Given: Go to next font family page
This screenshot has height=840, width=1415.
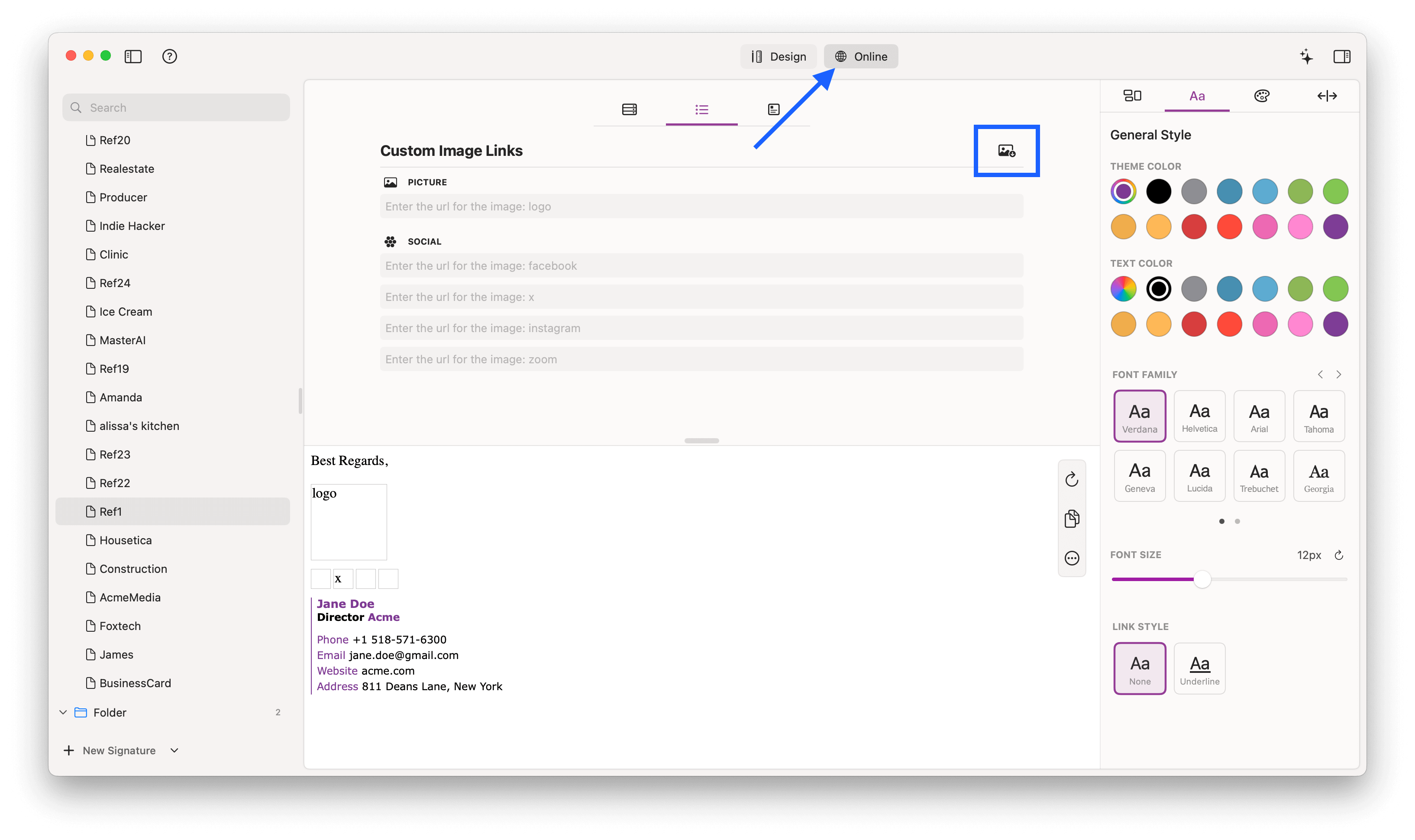Looking at the screenshot, I should [x=1339, y=374].
